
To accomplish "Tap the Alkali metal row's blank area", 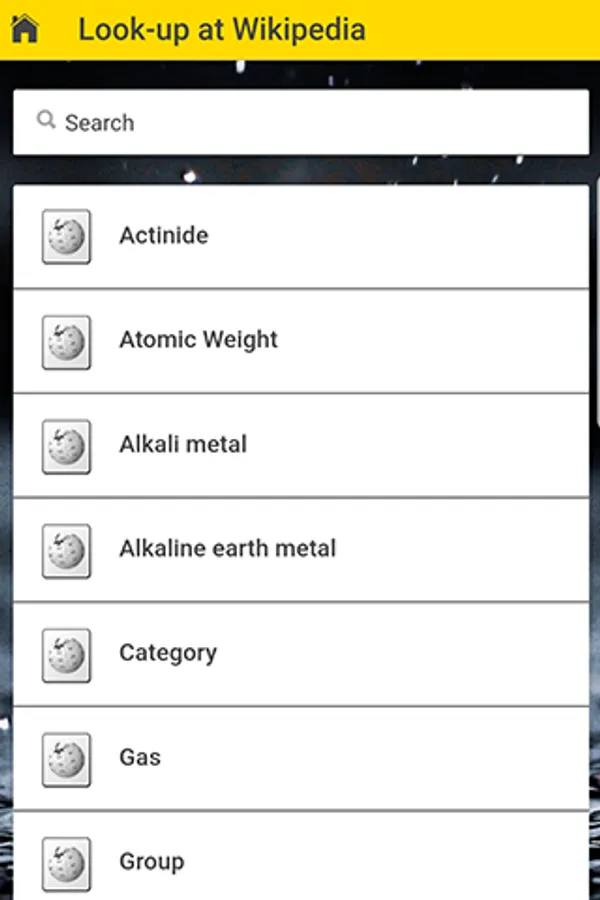I will pyautogui.click(x=430, y=445).
